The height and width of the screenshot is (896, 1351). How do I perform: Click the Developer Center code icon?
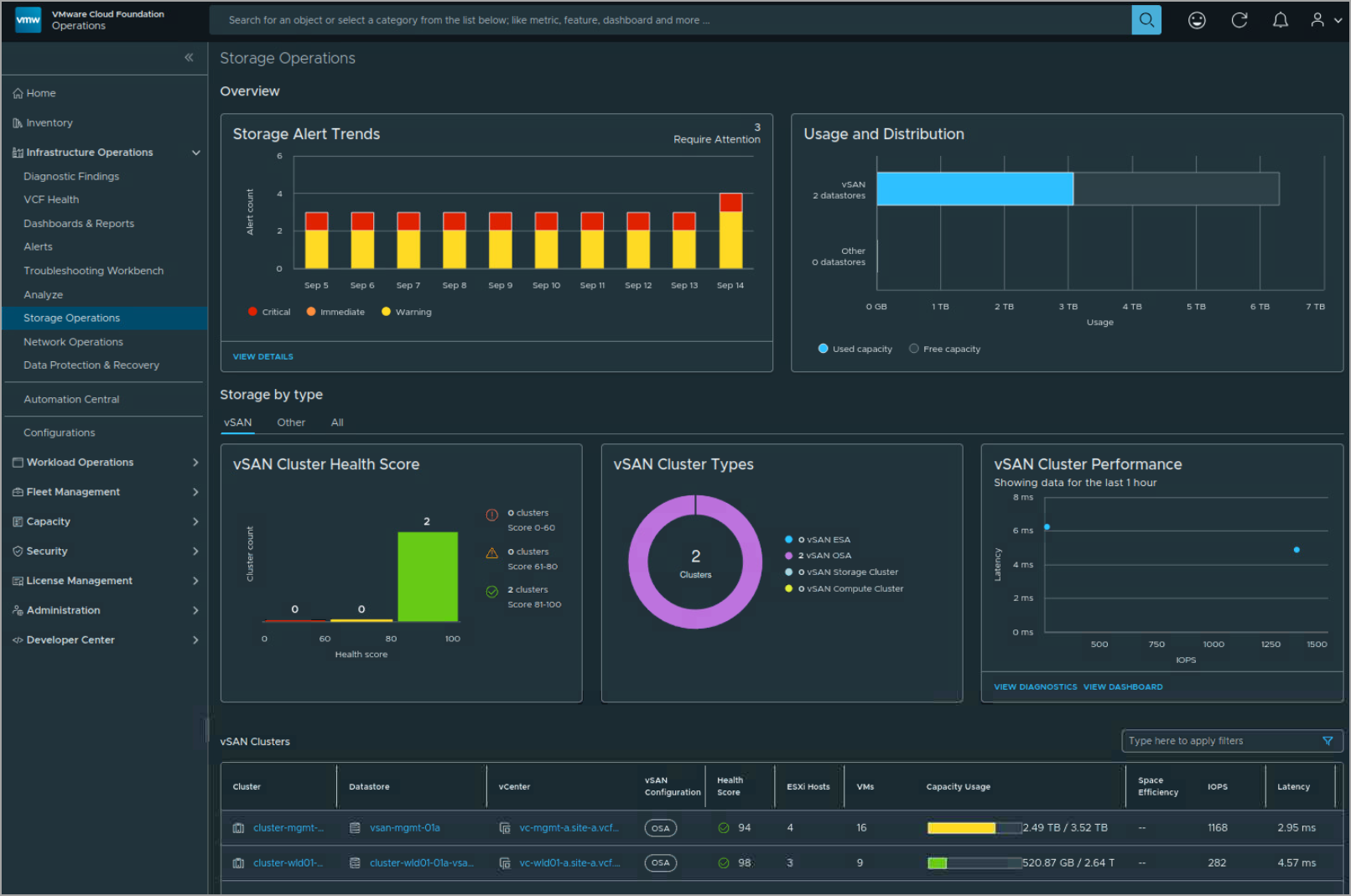(x=18, y=640)
